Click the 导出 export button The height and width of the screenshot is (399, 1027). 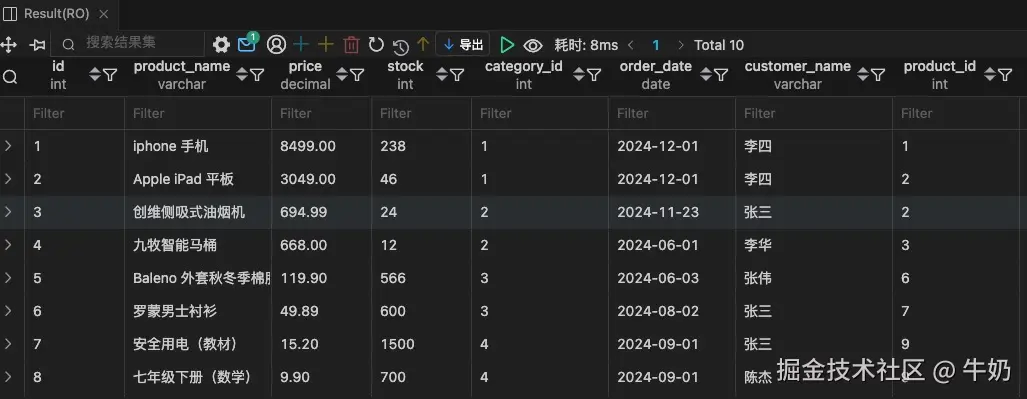[x=462, y=45]
